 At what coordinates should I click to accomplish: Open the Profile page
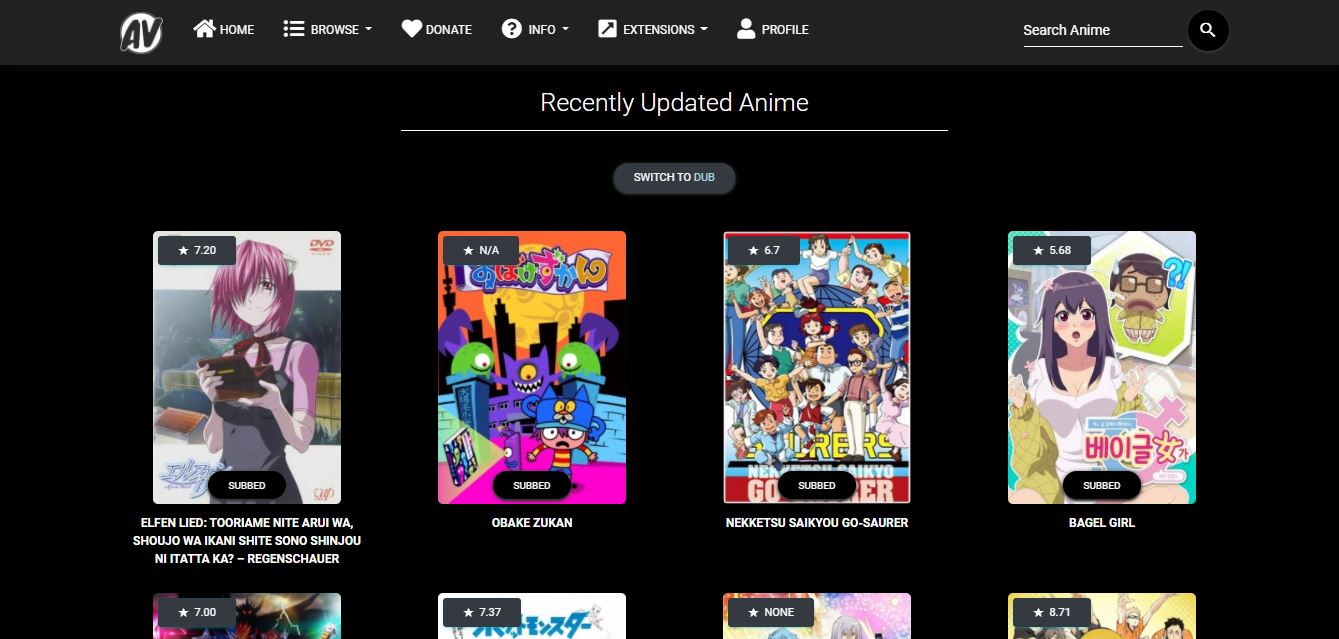click(x=773, y=29)
